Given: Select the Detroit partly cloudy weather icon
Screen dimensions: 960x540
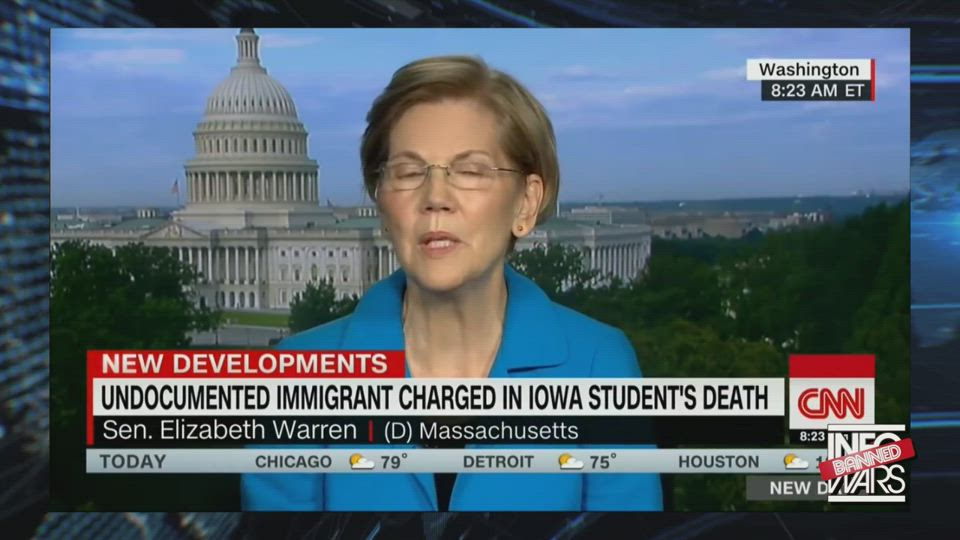Looking at the screenshot, I should 571,461.
